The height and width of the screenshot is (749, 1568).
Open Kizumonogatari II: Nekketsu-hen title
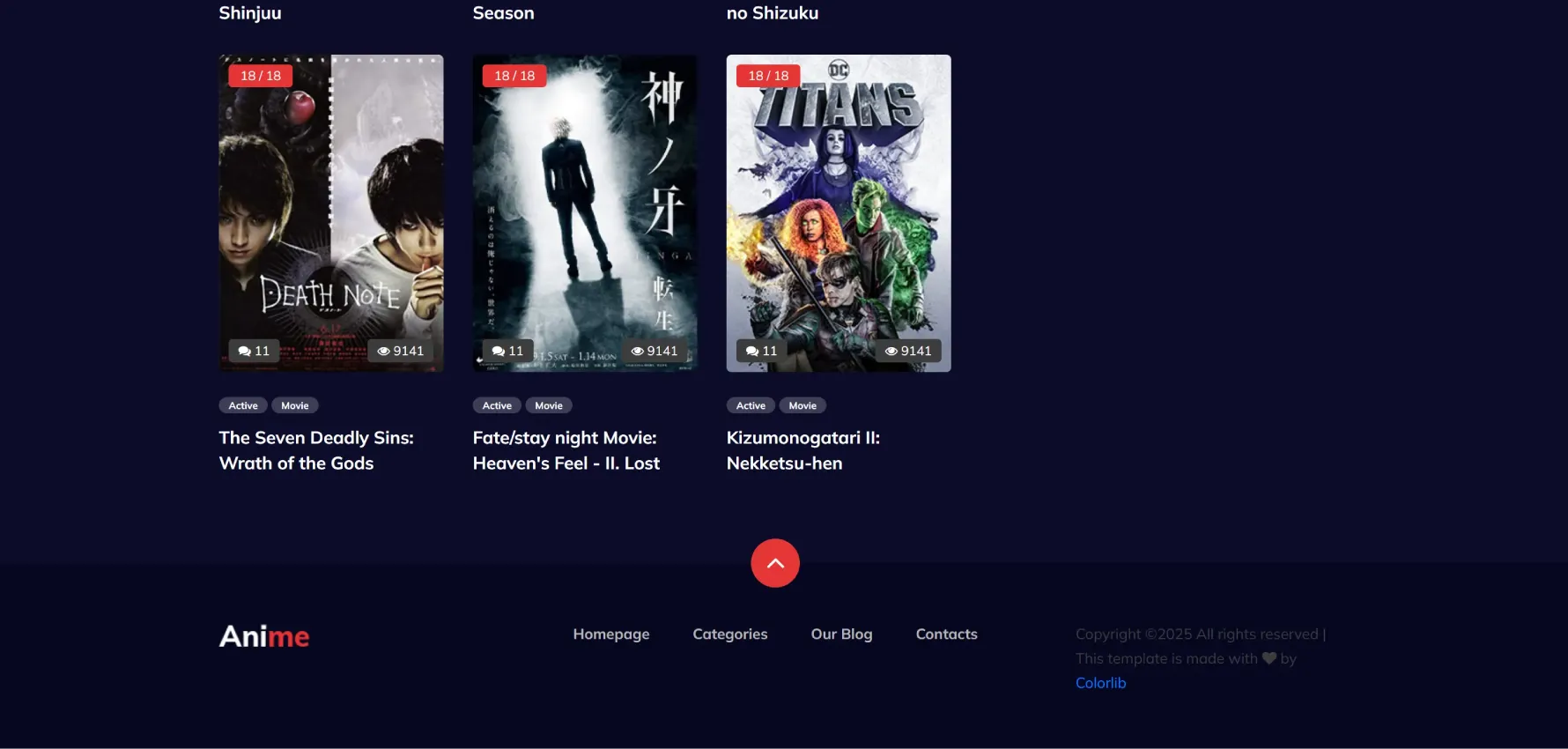click(803, 450)
